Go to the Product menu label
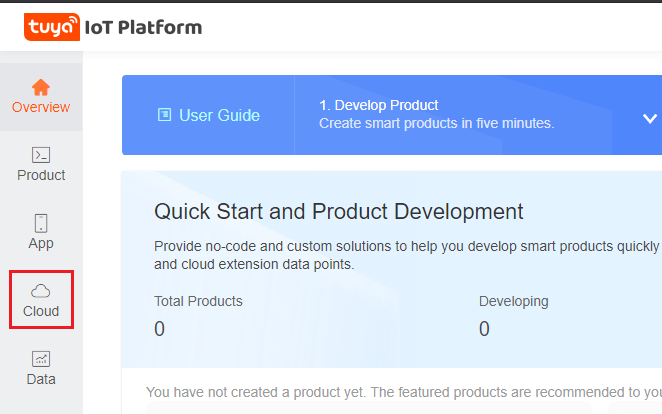The width and height of the screenshot is (662, 414). 41,175
